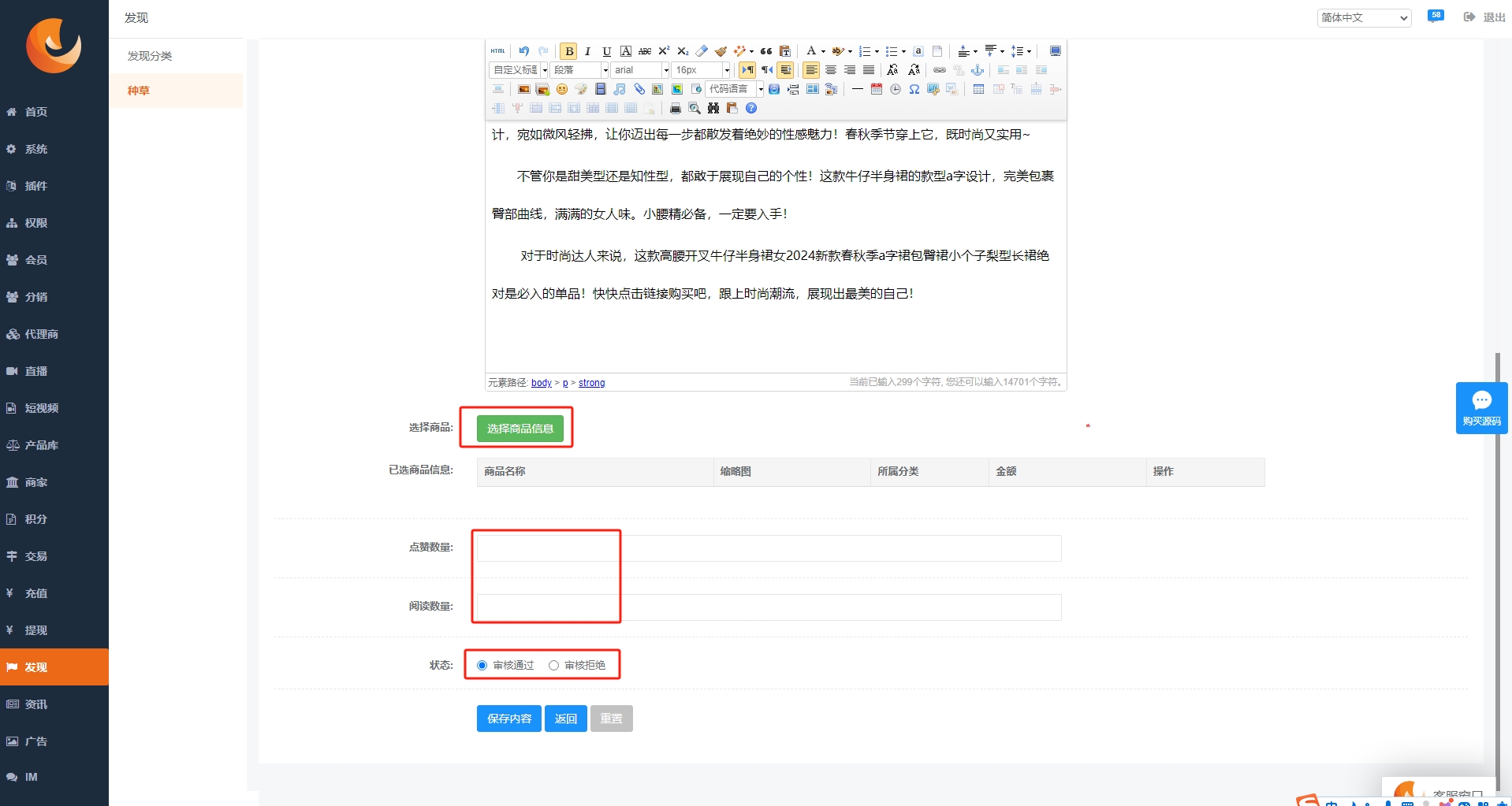Open the arial font family dropdown
The height and width of the screenshot is (806, 1512).
click(x=640, y=70)
